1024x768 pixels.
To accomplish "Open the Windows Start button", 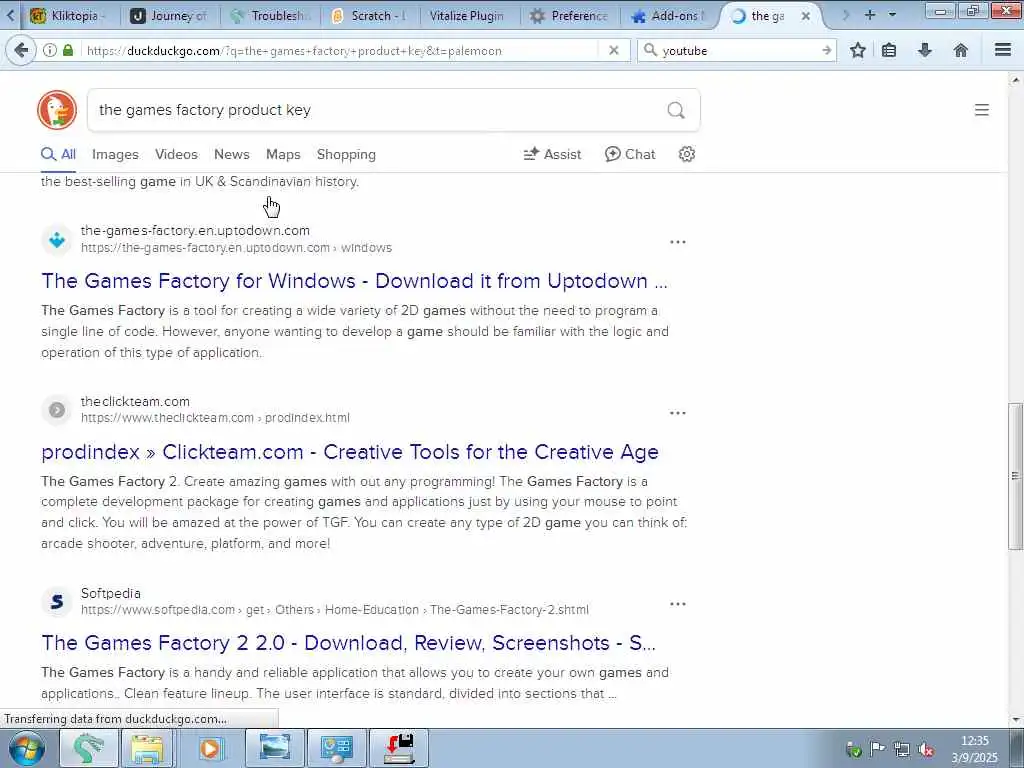I will (27, 748).
